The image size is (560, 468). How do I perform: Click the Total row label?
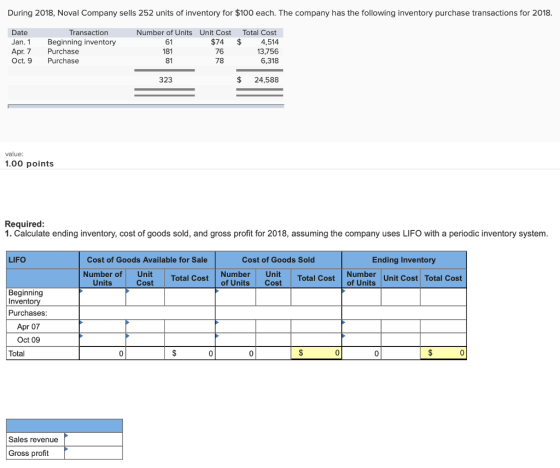[16, 353]
